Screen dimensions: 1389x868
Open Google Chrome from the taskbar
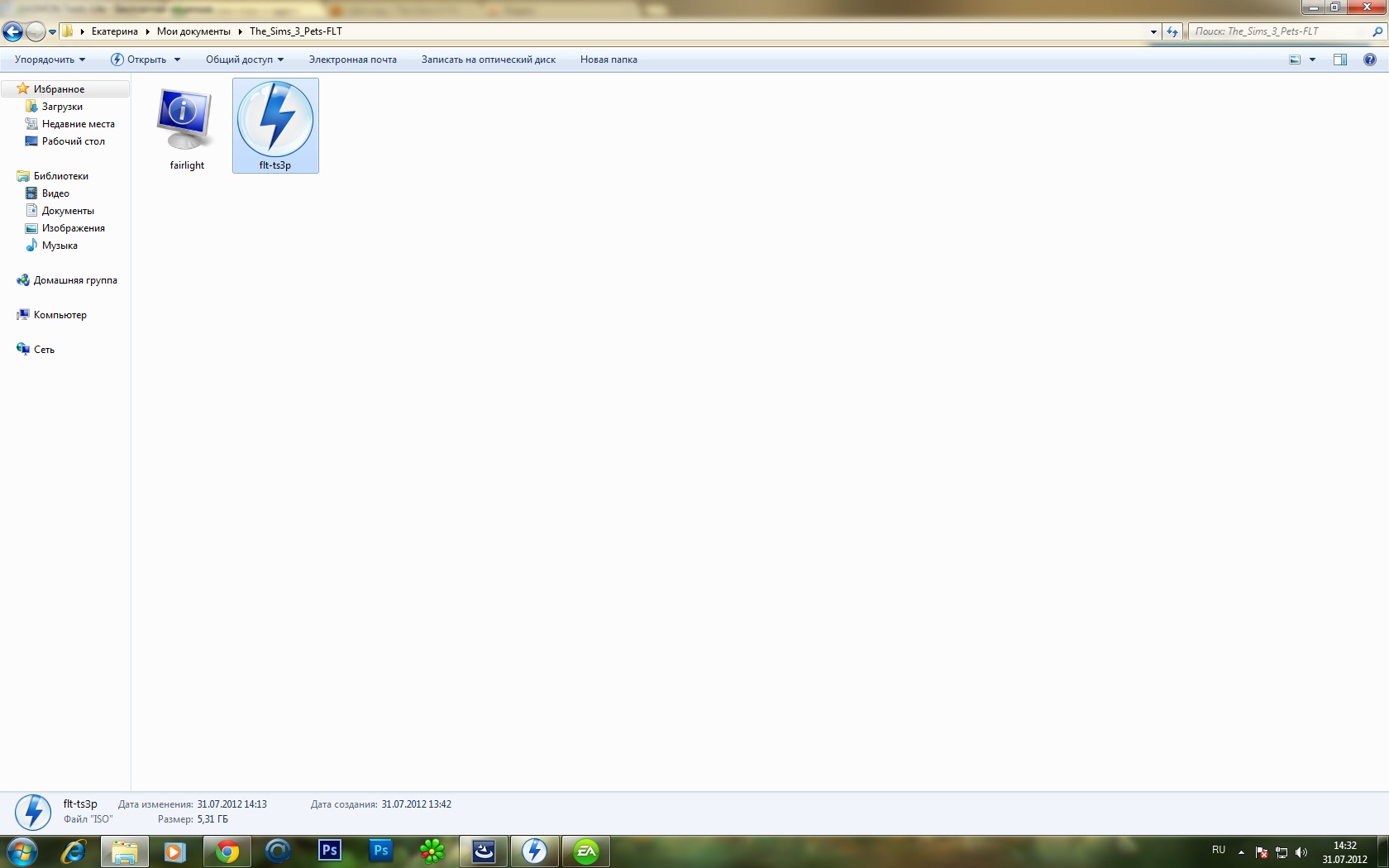[x=227, y=851]
